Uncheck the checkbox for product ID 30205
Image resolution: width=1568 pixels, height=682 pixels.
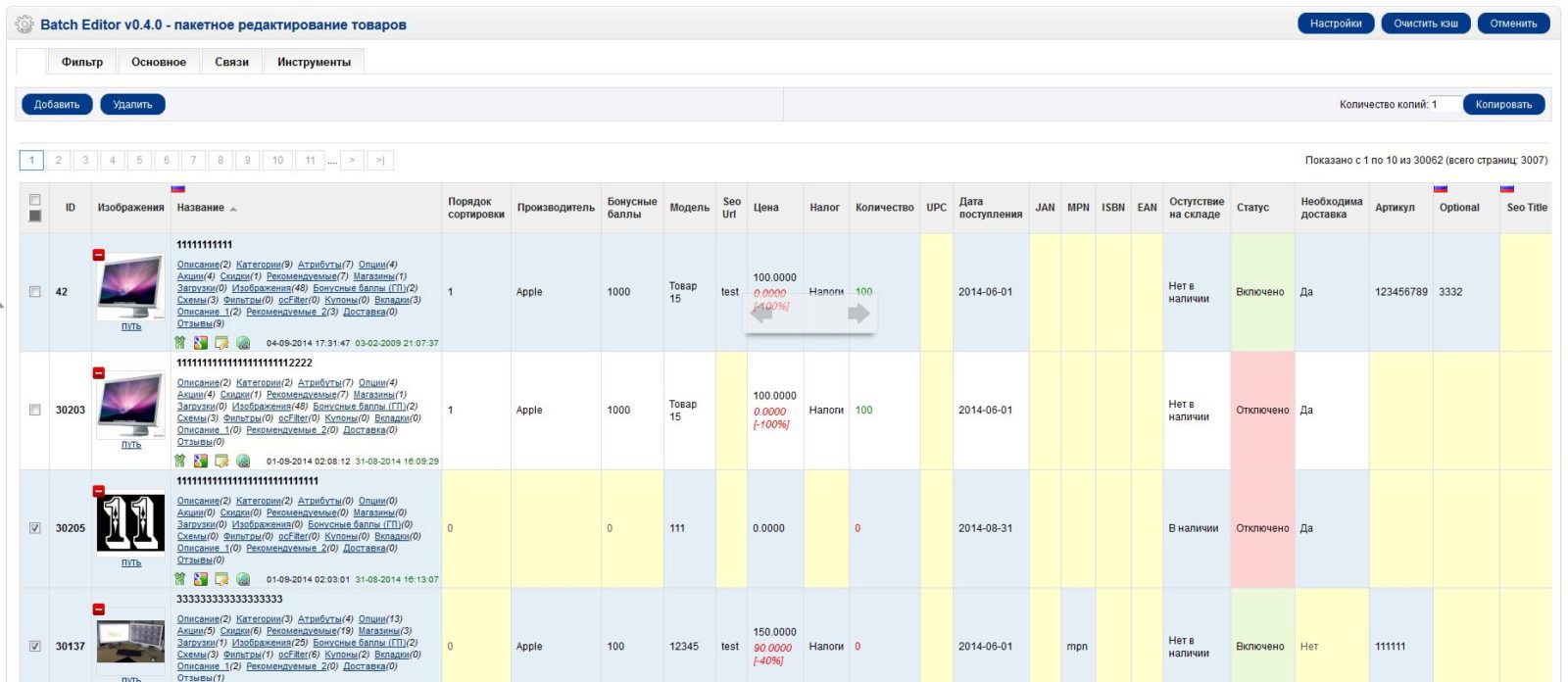pos(35,528)
